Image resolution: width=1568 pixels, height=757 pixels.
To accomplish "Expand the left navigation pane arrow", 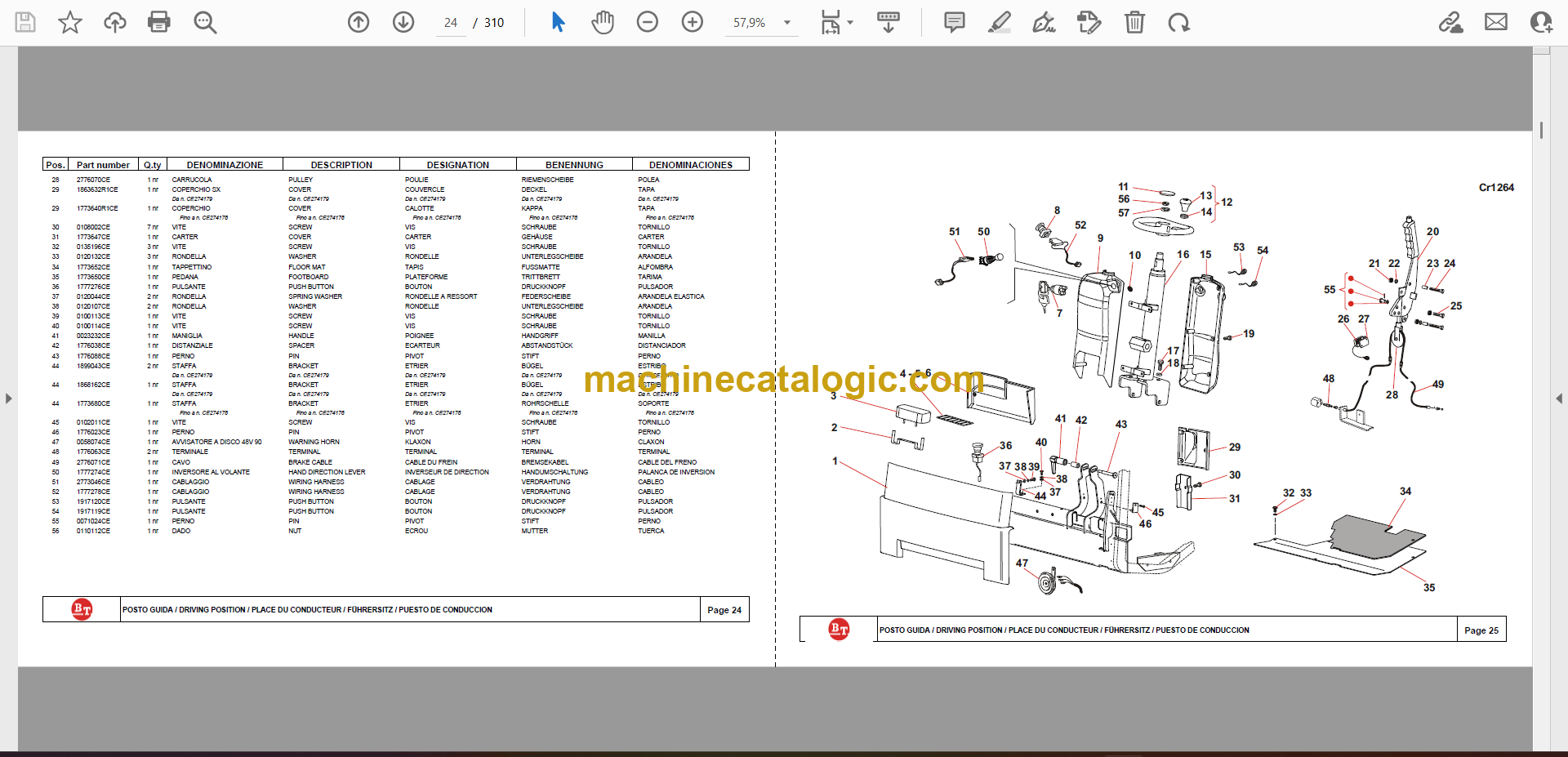I will [x=8, y=399].
